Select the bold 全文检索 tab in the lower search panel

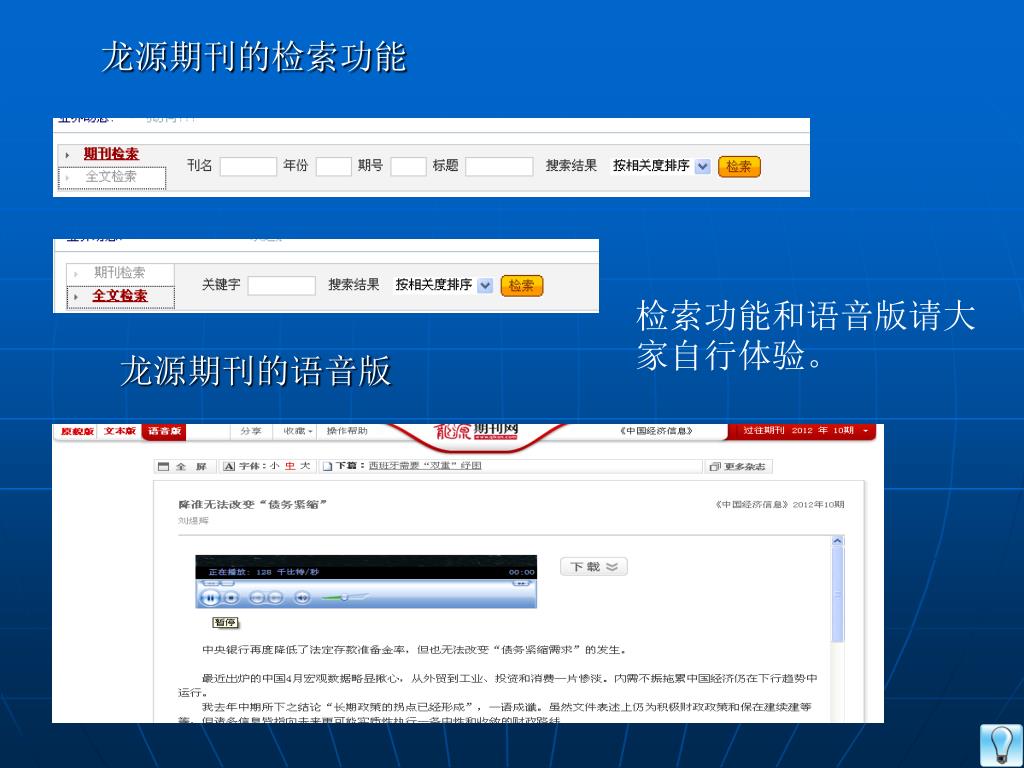120,296
